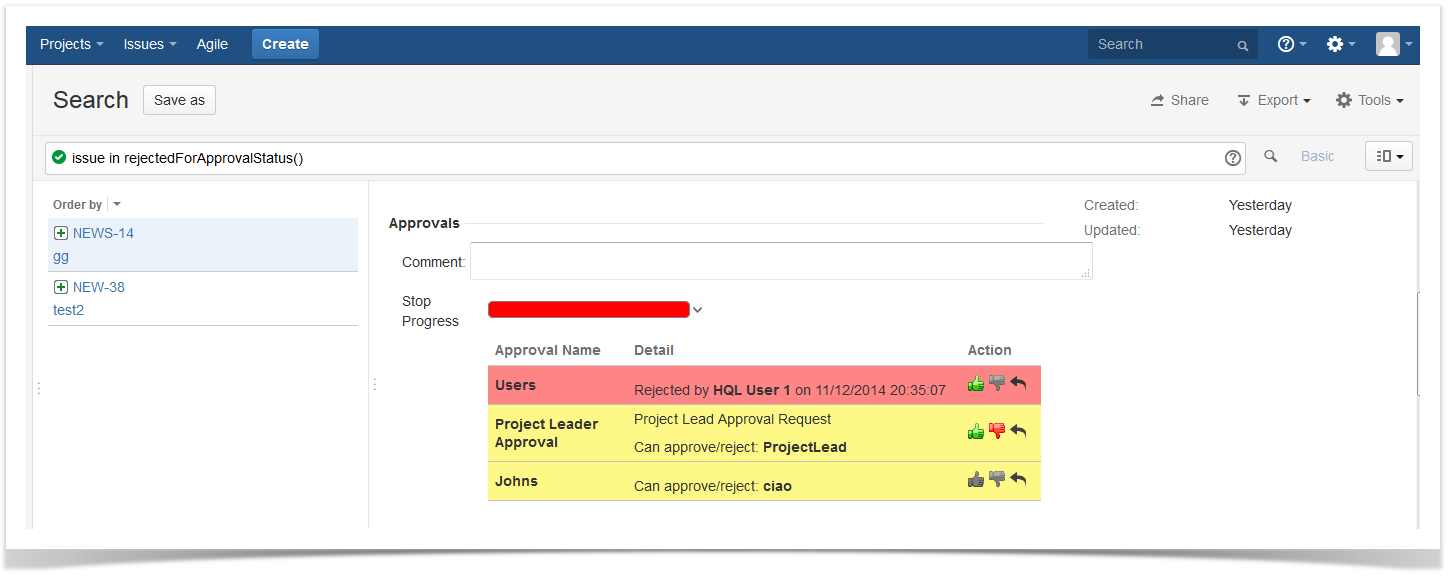Open issue NEW-38 from the list

click(99, 287)
